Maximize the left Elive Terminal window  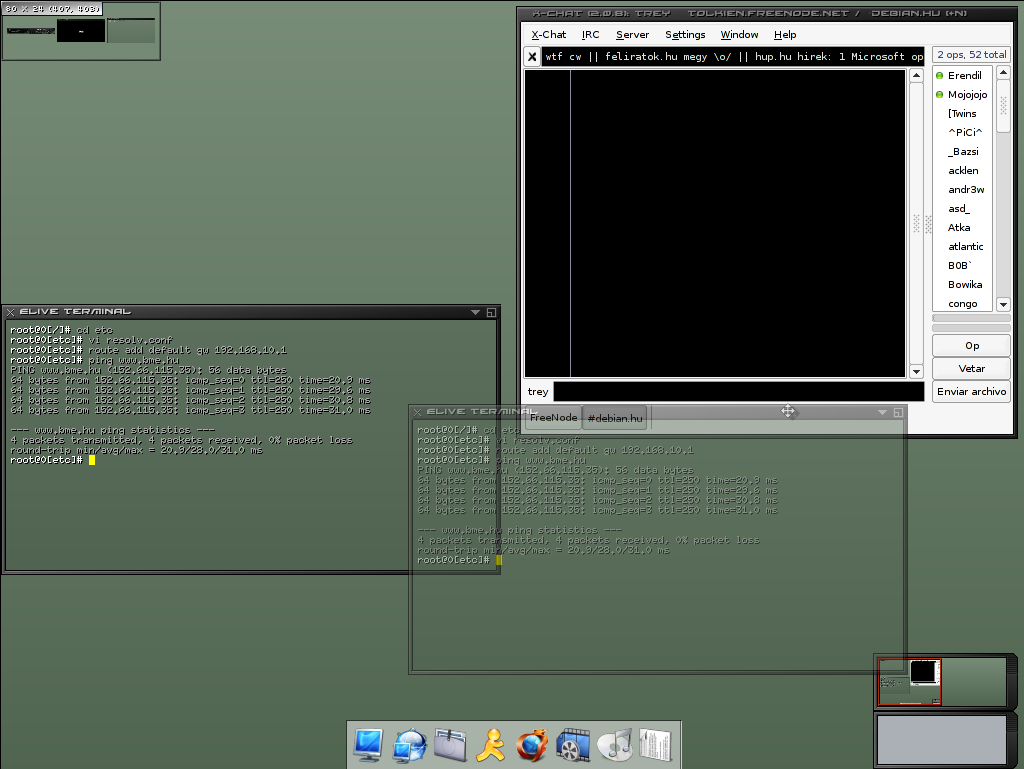[x=491, y=313]
